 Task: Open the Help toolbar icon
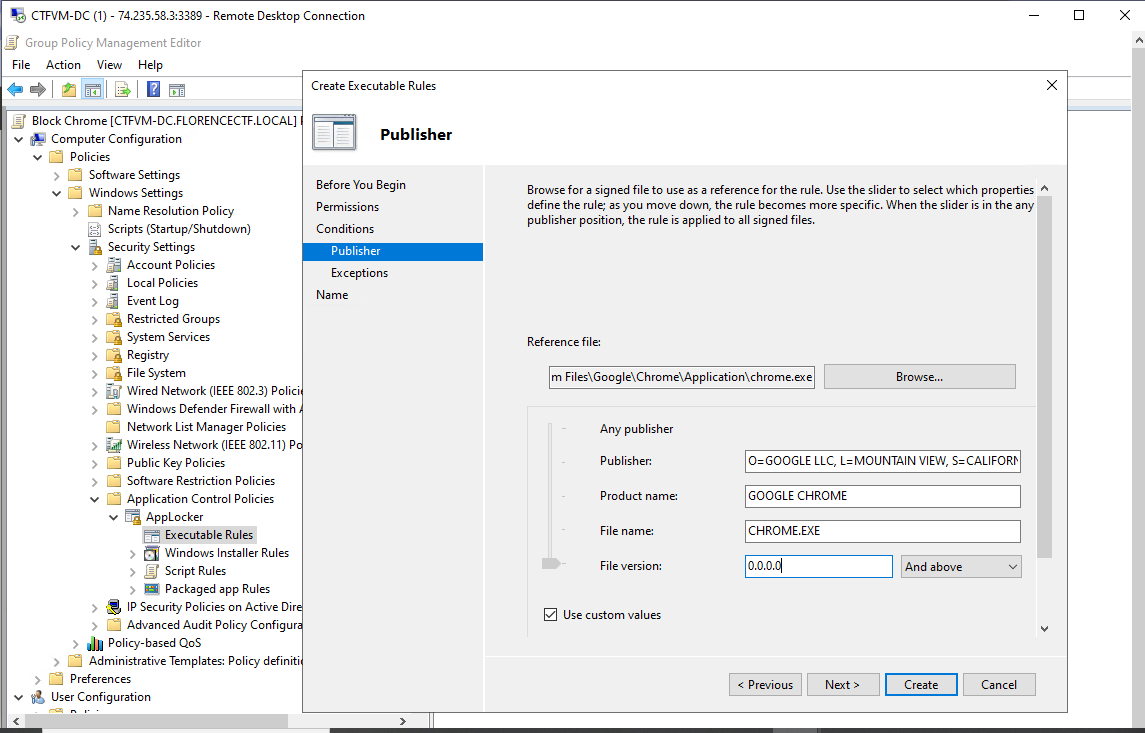[153, 90]
